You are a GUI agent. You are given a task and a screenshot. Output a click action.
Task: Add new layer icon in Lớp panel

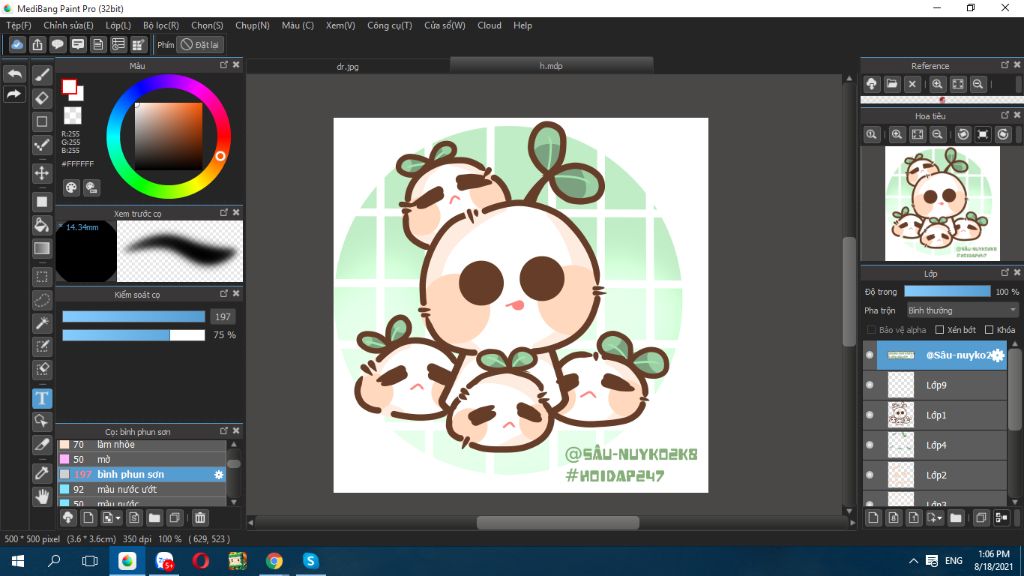[x=873, y=518]
